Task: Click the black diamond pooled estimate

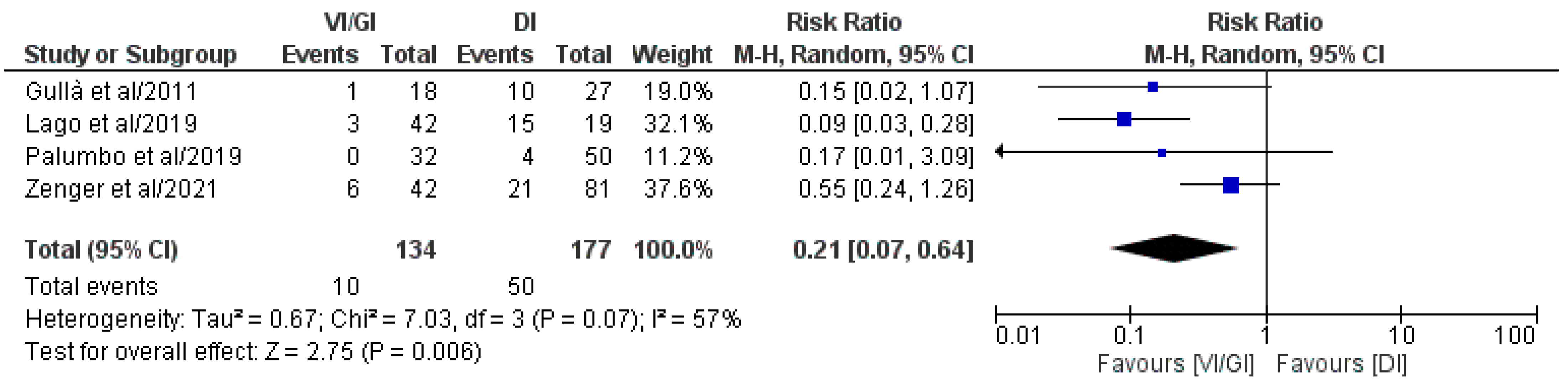Action: tap(1174, 249)
